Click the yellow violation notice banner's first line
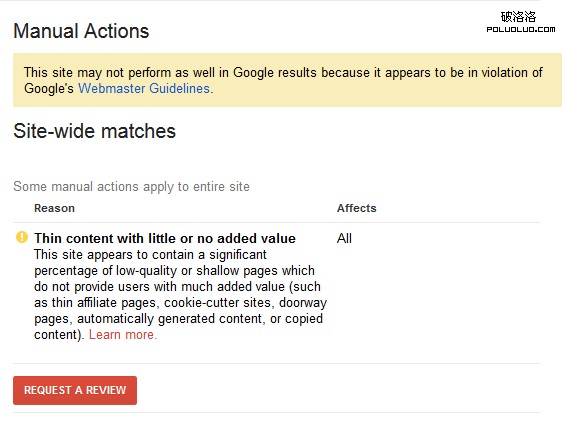 (x=283, y=73)
